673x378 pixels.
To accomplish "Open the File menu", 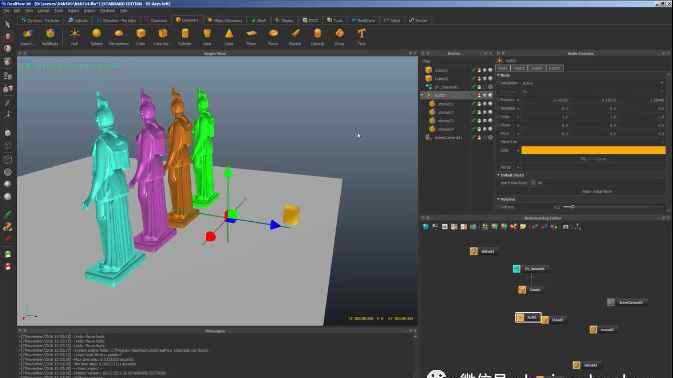I will 6,11.
